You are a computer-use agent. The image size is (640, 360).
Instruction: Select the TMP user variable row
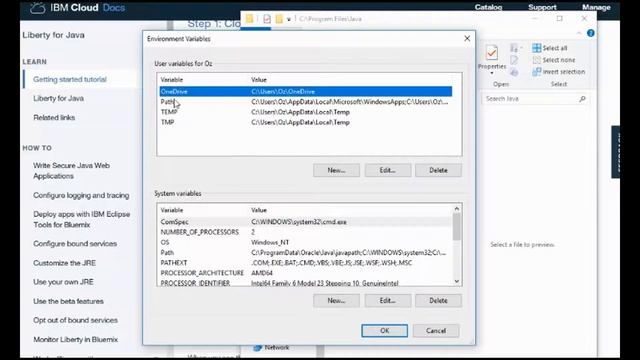coord(305,122)
